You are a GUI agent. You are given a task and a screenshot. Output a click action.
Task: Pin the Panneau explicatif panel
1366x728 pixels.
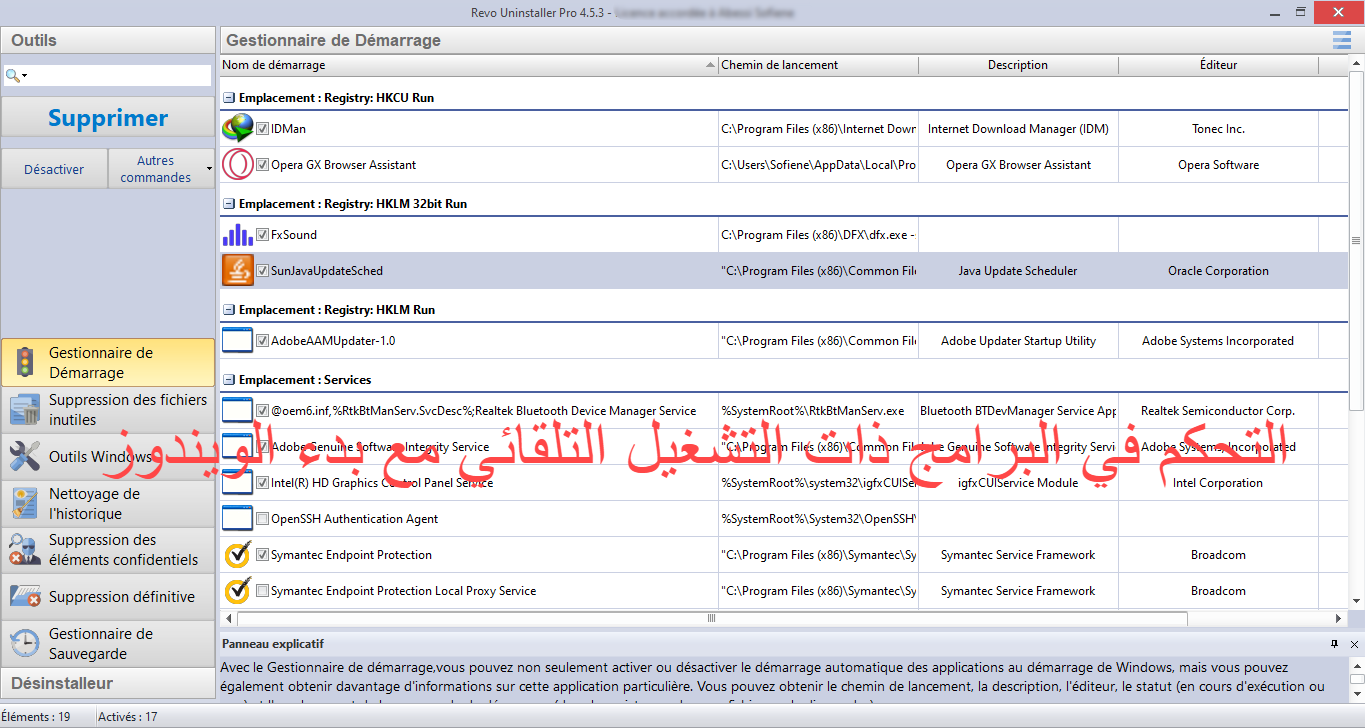tap(1334, 644)
